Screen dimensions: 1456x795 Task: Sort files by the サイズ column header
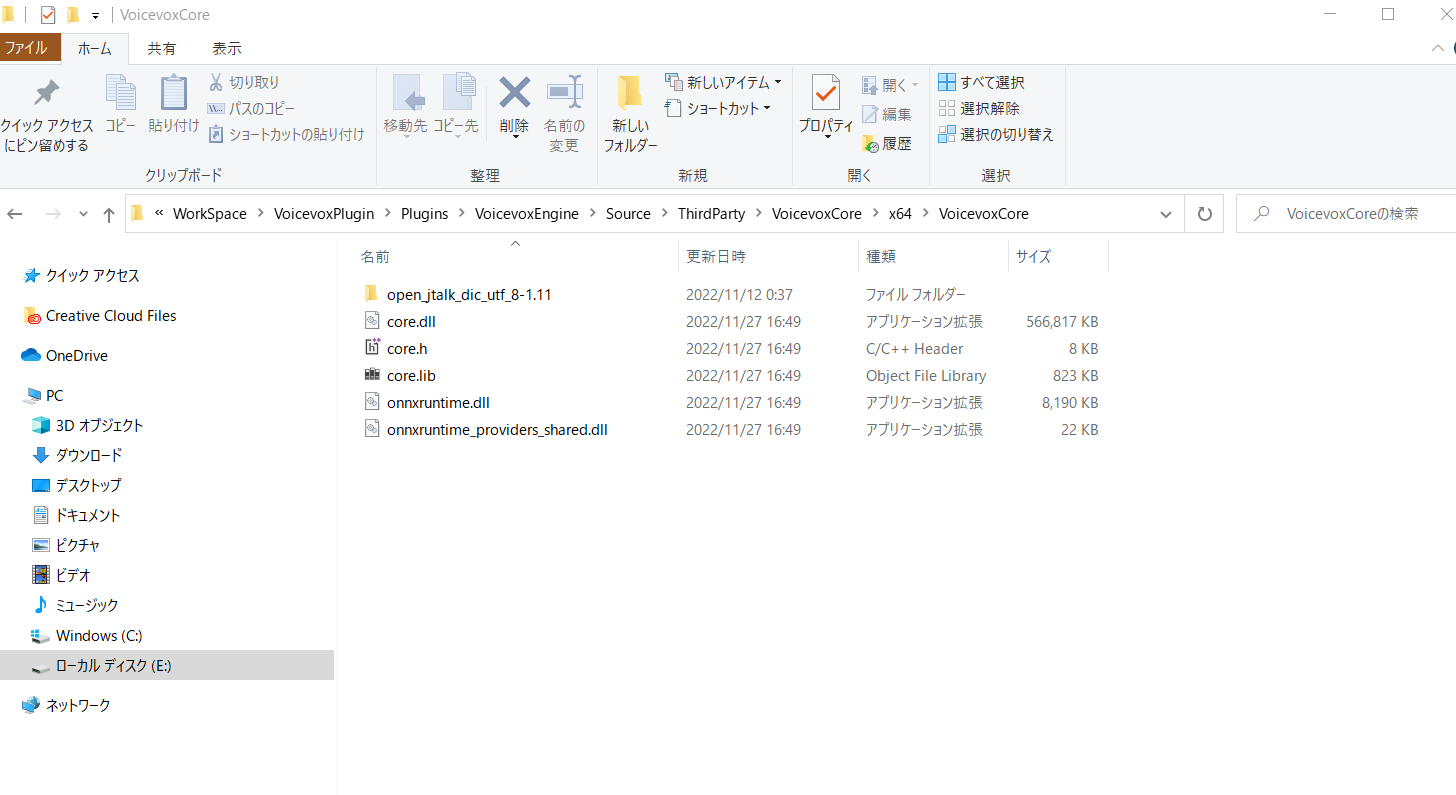point(1058,257)
